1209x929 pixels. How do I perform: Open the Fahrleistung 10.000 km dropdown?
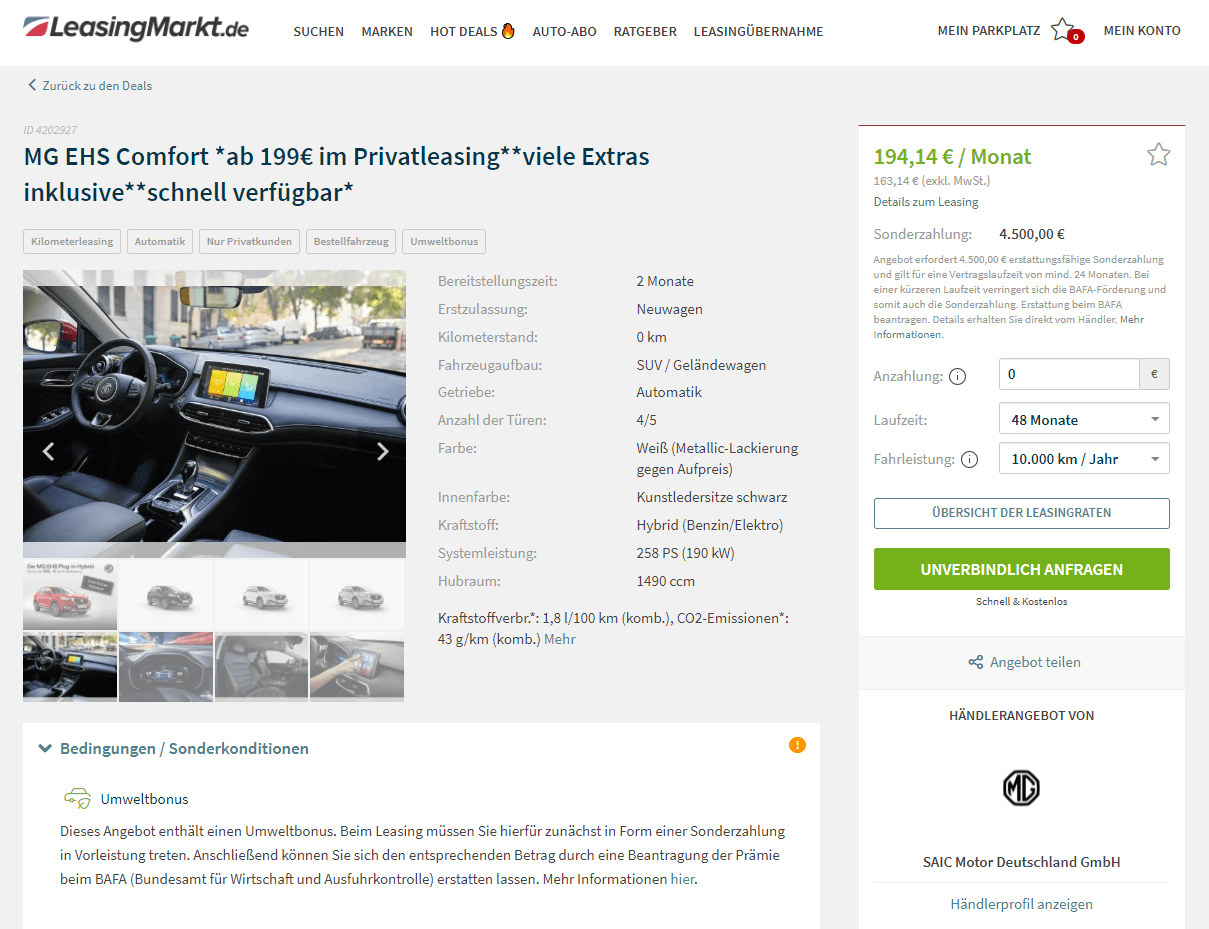pyautogui.click(x=1084, y=459)
